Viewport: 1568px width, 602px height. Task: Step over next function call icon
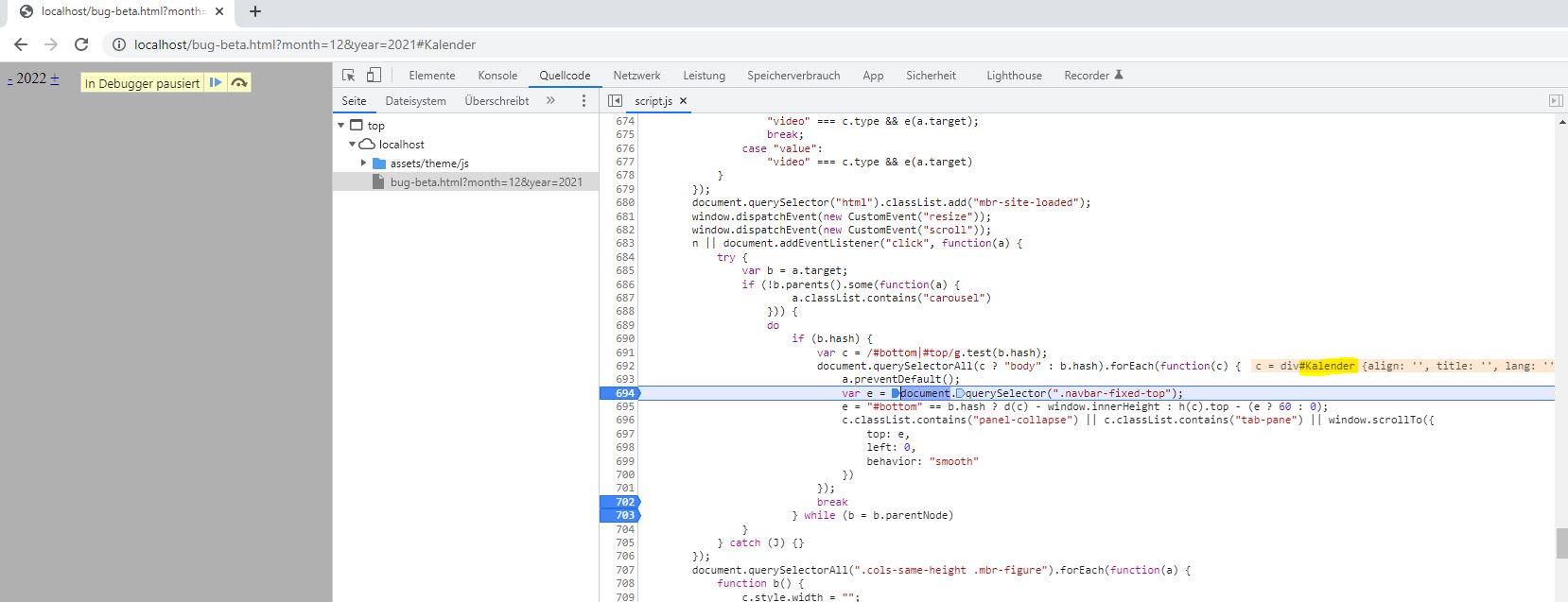coord(239,83)
